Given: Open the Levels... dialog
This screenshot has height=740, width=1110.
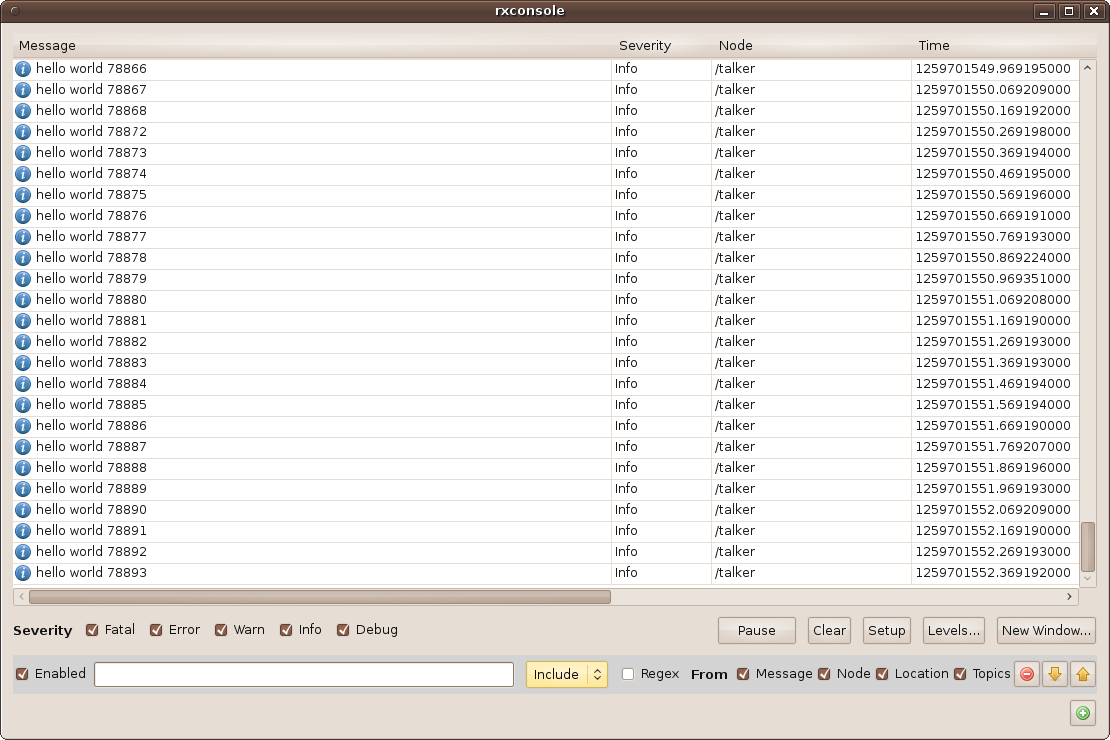Looking at the screenshot, I should [x=954, y=630].
